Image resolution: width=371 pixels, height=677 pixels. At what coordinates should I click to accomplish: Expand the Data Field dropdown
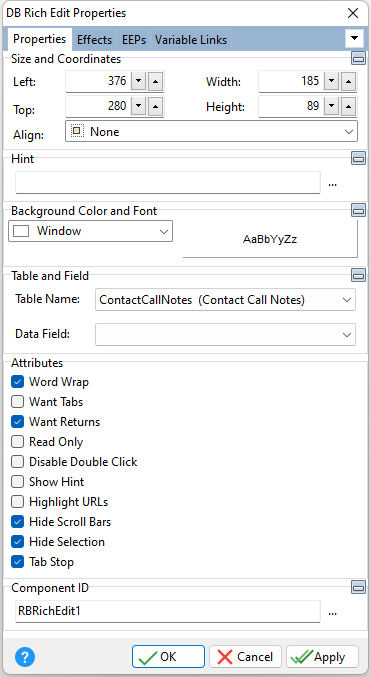coord(225,335)
